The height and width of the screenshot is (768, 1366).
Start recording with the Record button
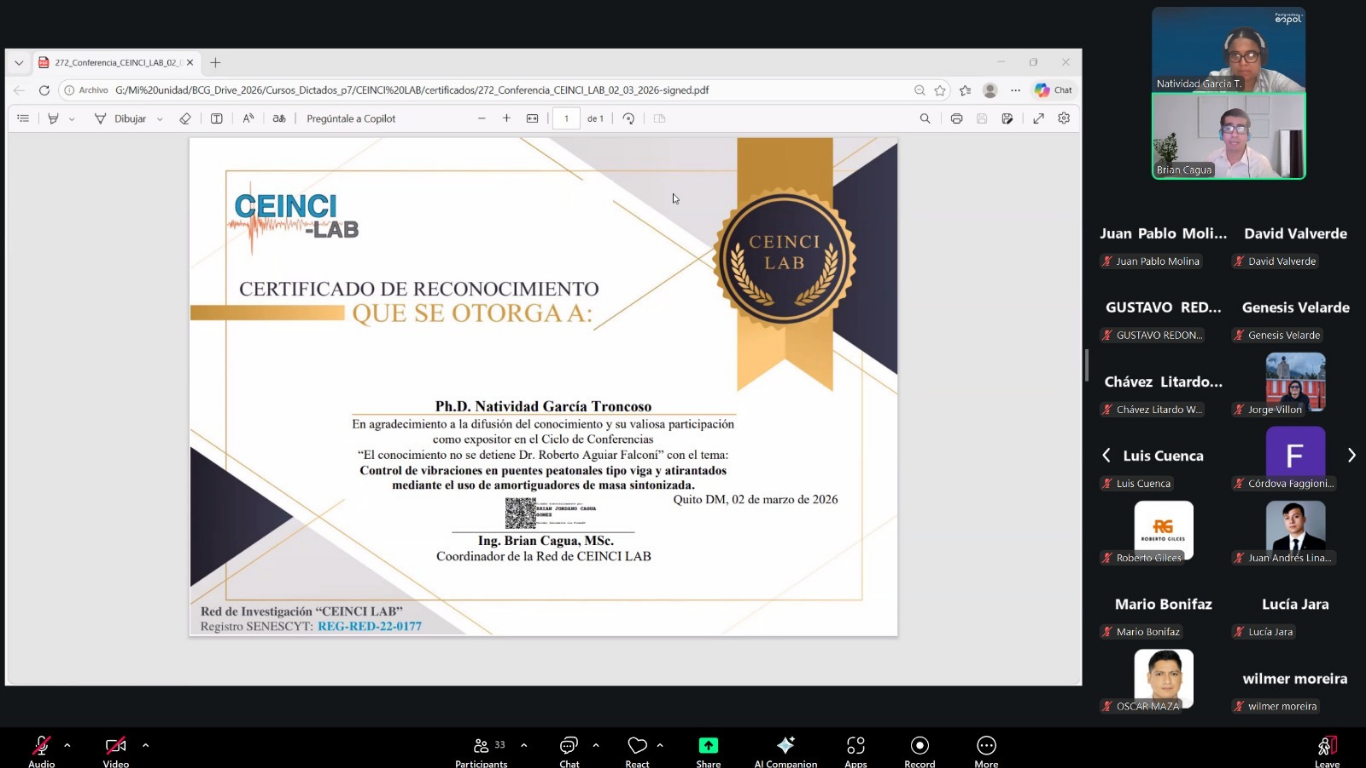(x=919, y=746)
